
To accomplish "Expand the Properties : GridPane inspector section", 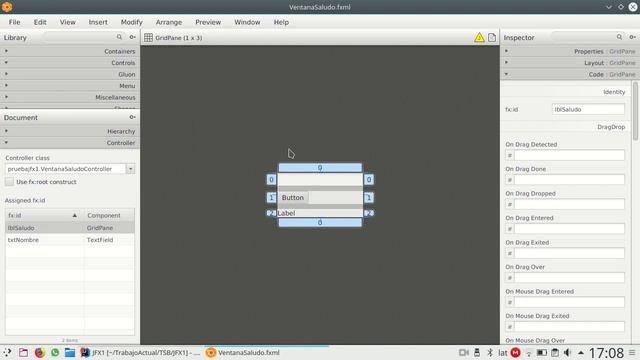I will (x=569, y=51).
